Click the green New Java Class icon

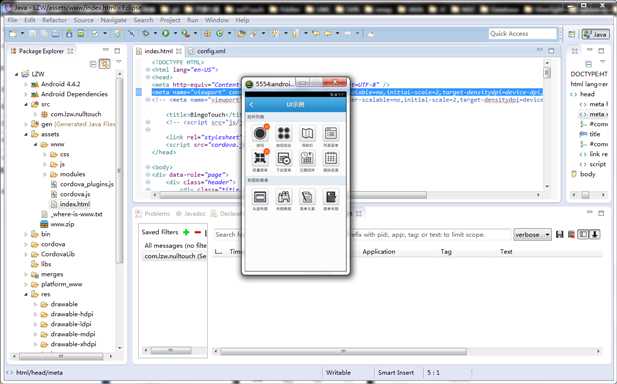click(220, 34)
